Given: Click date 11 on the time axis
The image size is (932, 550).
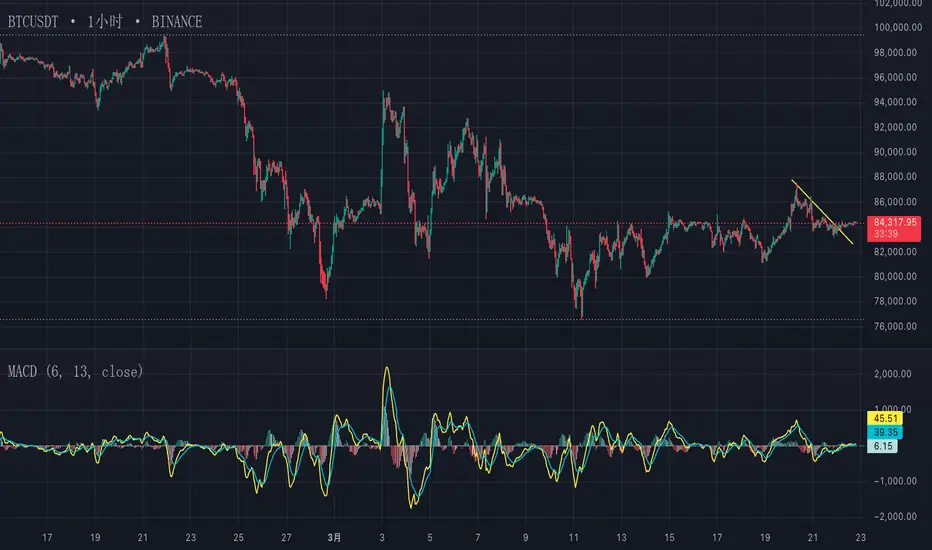Looking at the screenshot, I should 573,538.
